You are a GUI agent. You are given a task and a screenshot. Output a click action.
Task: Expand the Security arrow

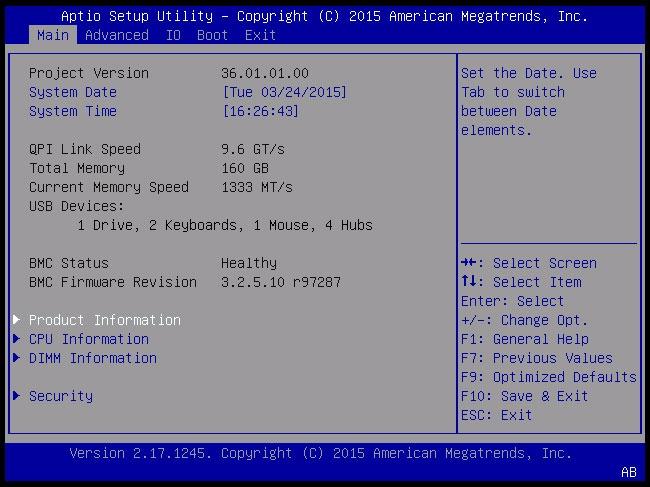coord(17,395)
